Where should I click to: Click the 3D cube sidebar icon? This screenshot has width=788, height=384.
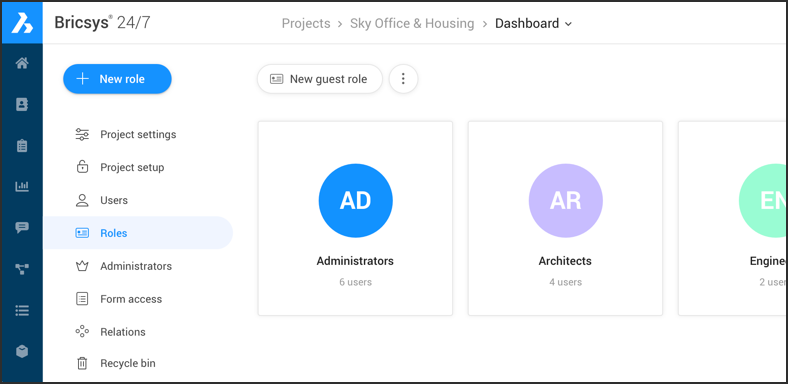pyautogui.click(x=22, y=352)
